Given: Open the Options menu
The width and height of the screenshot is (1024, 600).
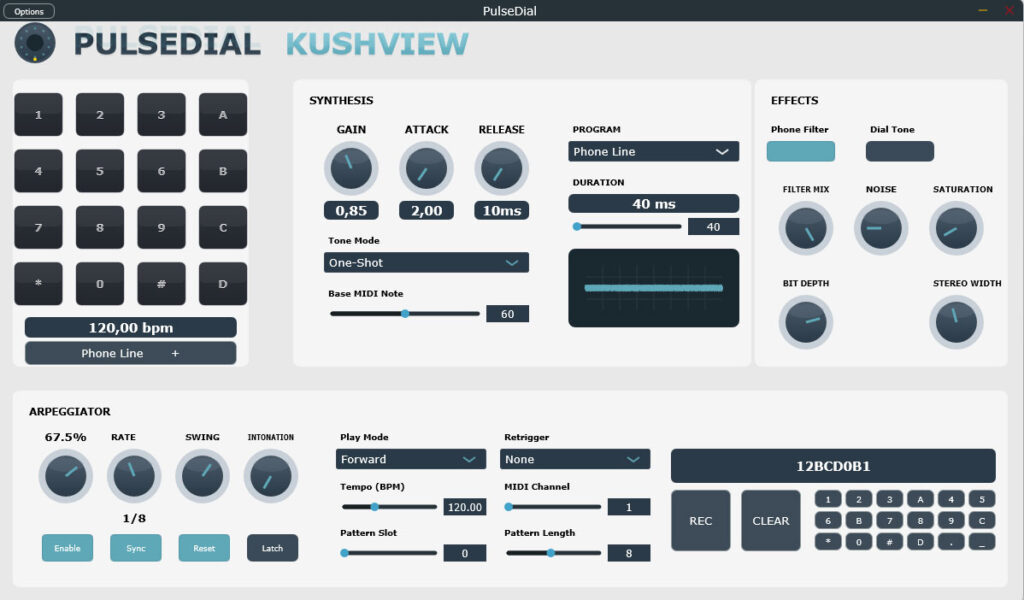Looking at the screenshot, I should click(x=28, y=10).
